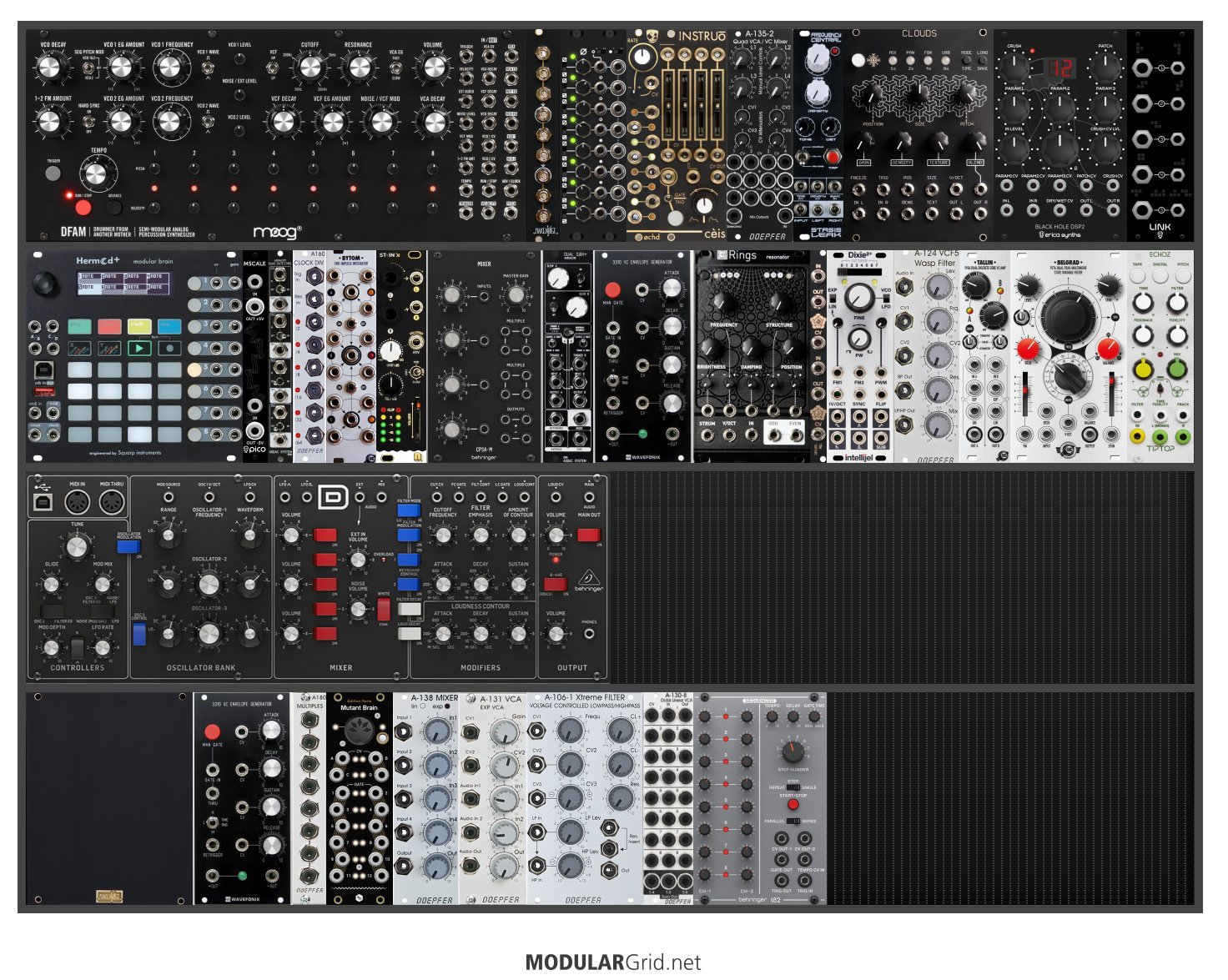Click the record circle pad on Hermod+
This screenshot has width=1228, height=980.
[x=169, y=347]
